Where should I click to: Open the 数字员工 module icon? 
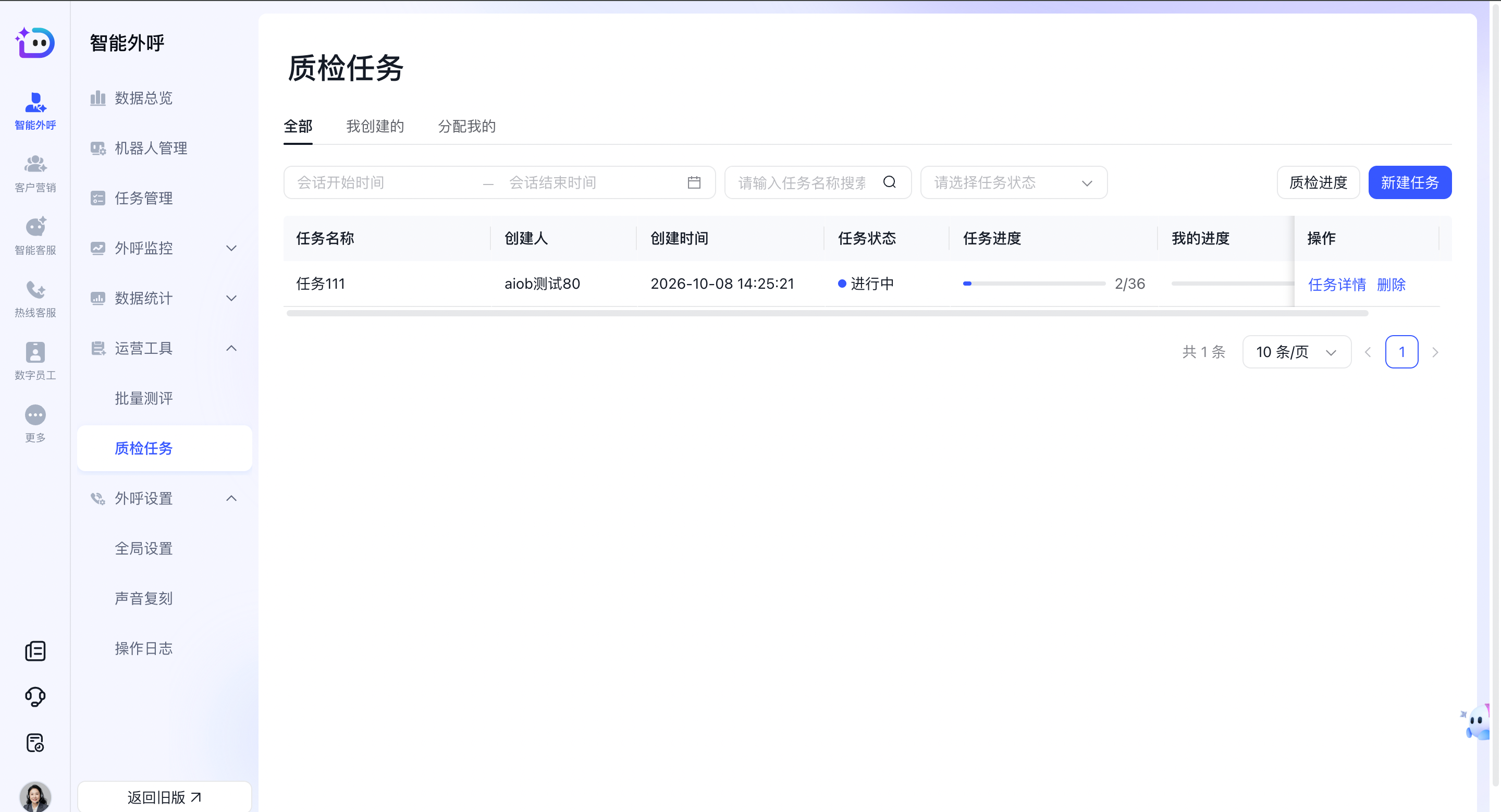click(x=35, y=361)
